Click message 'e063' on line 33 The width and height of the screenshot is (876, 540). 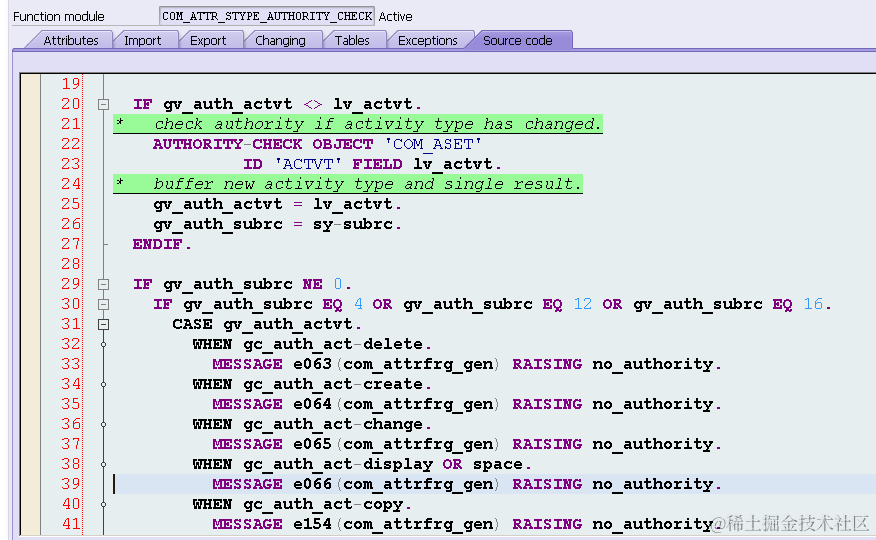(x=313, y=364)
